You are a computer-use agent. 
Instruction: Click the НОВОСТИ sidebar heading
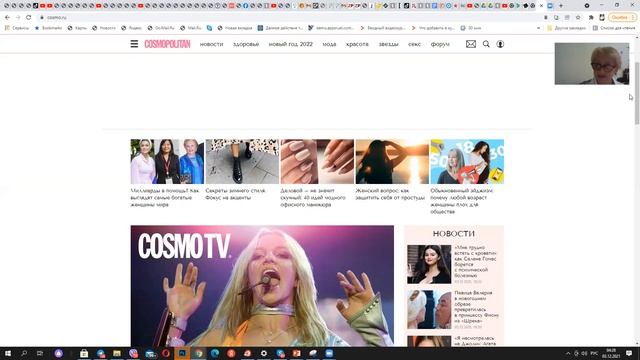pos(453,233)
